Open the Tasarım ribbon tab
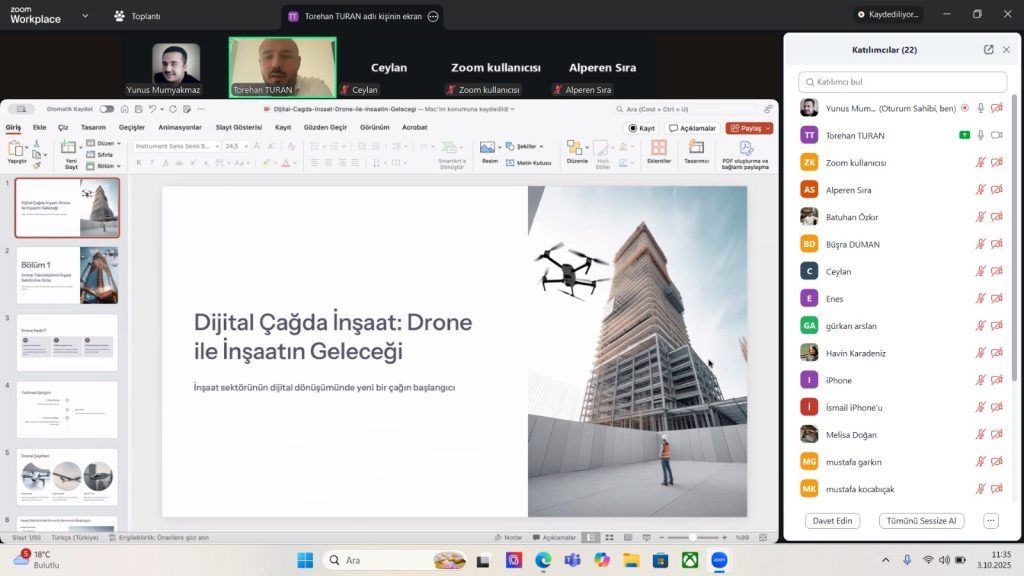 [x=93, y=128]
